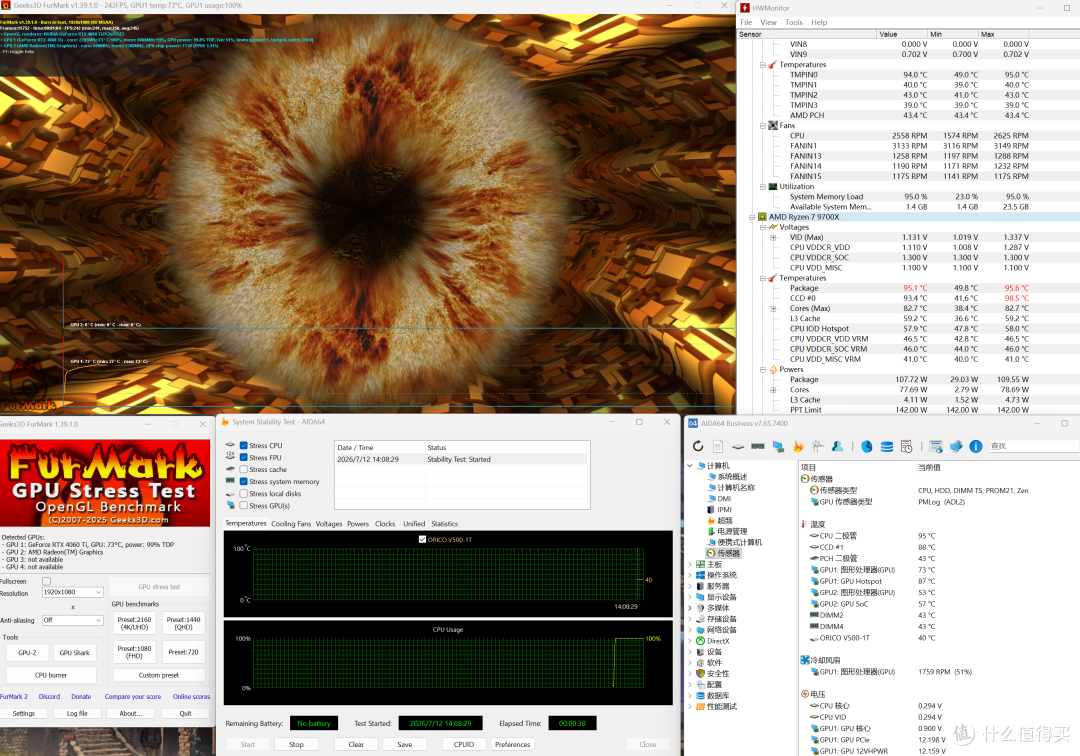Click the refresh icon in AIDA64 toolbar

698,446
